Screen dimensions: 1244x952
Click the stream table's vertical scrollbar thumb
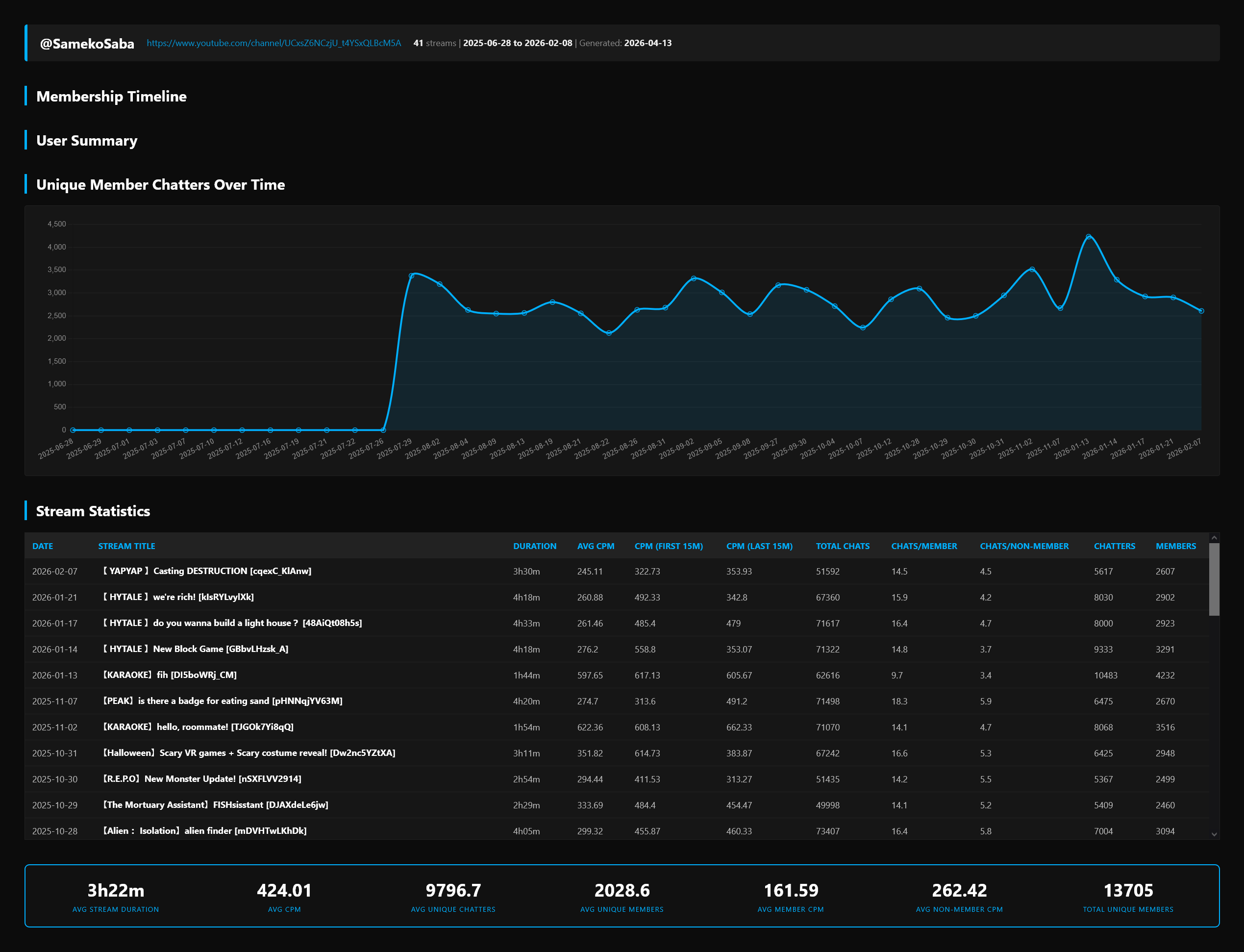(1214, 579)
